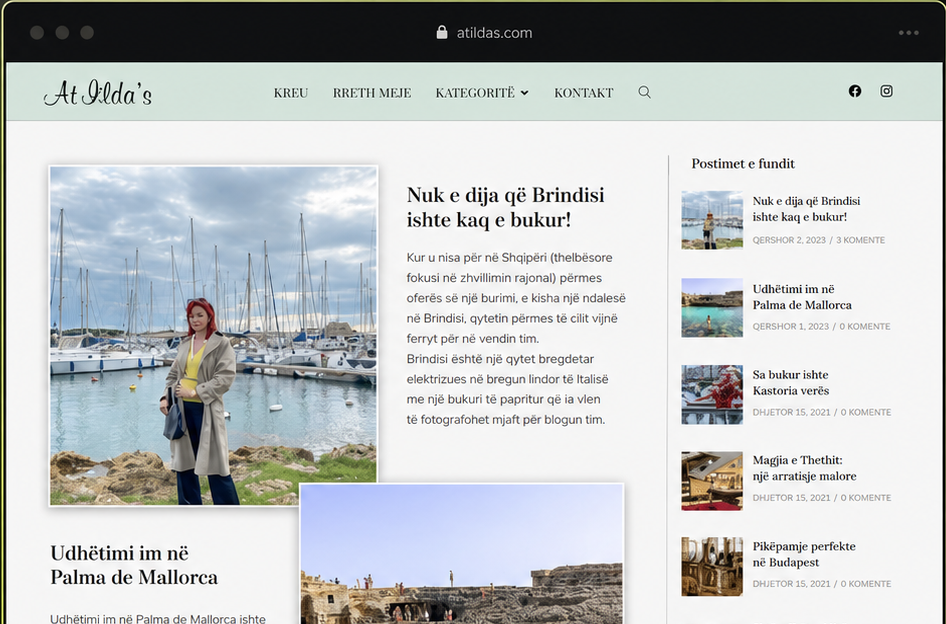Click 0 Komente under Kastoria post
The width and height of the screenshot is (946, 624).
pos(866,412)
